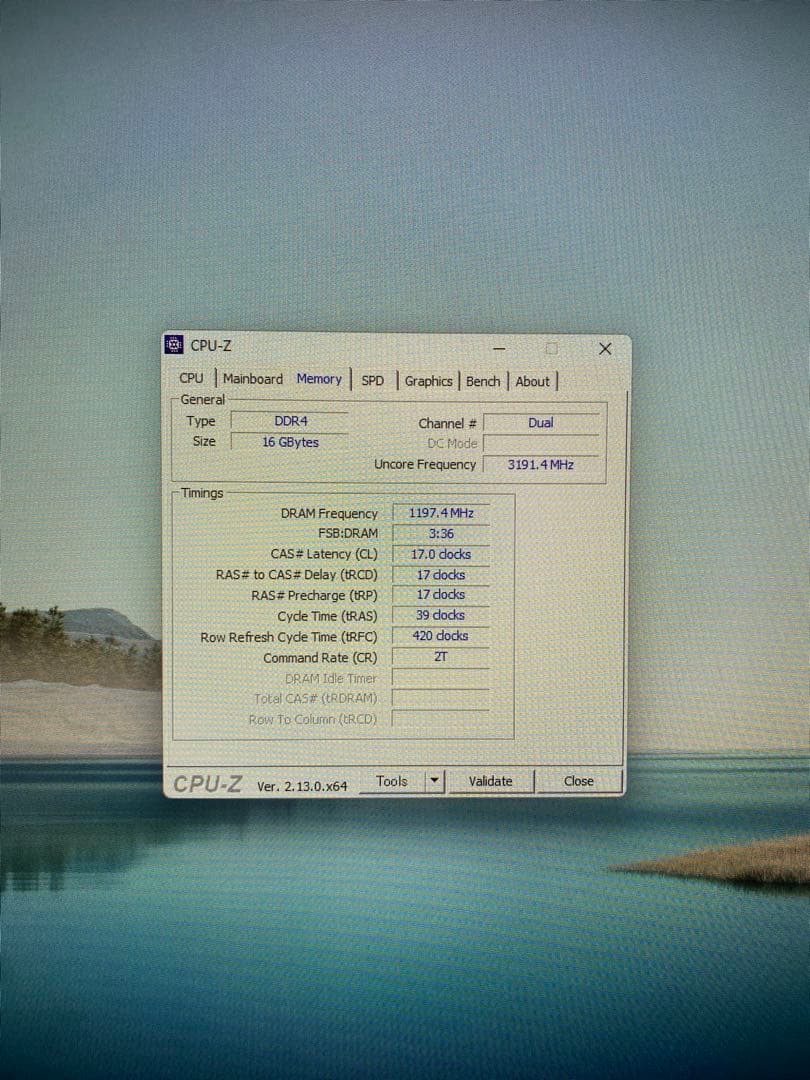Select the CAS# Latency value field

440,554
